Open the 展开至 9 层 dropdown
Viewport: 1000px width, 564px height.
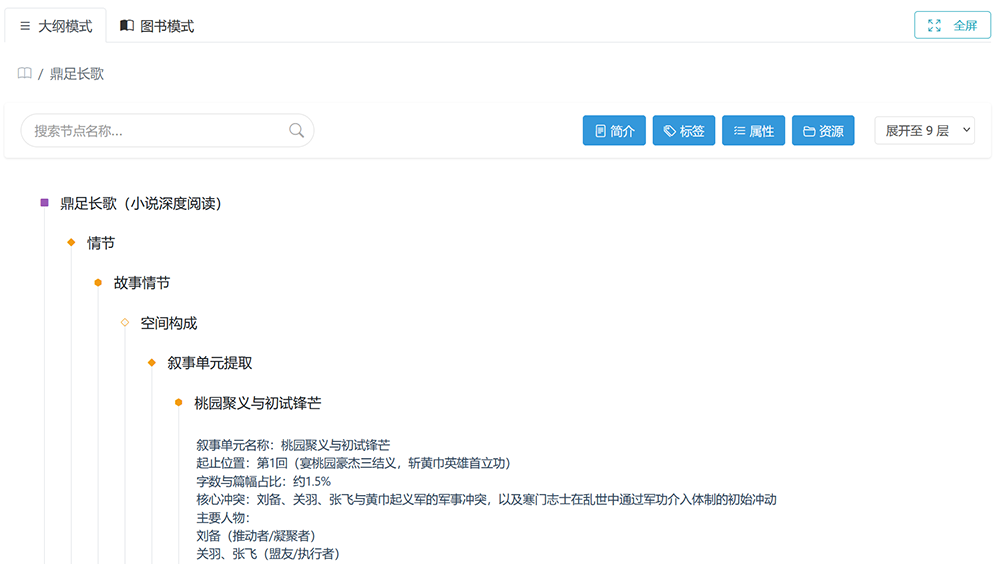tap(924, 131)
